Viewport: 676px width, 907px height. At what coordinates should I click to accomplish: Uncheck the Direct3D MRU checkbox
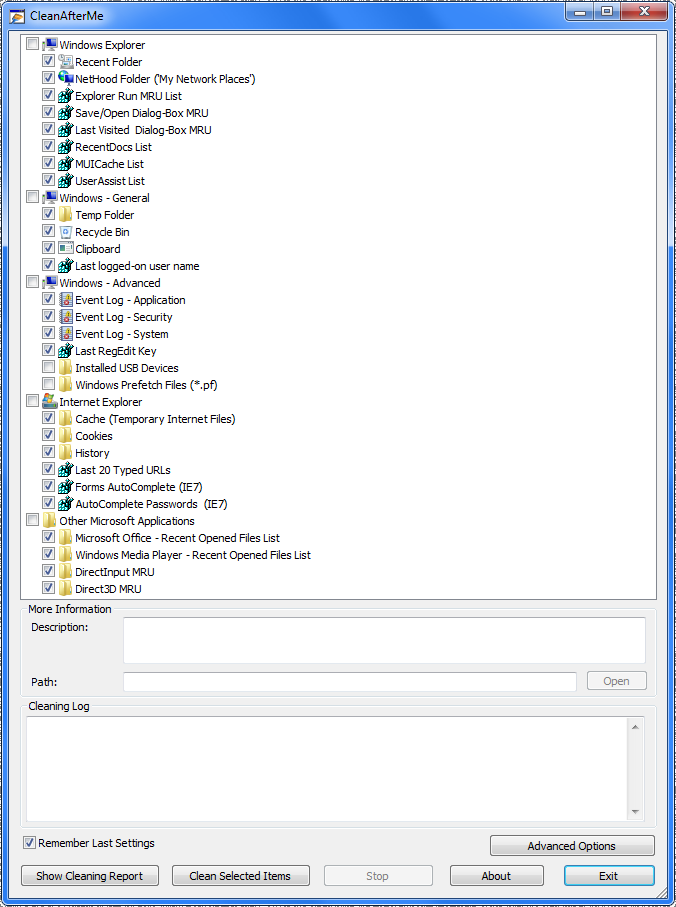click(49, 588)
